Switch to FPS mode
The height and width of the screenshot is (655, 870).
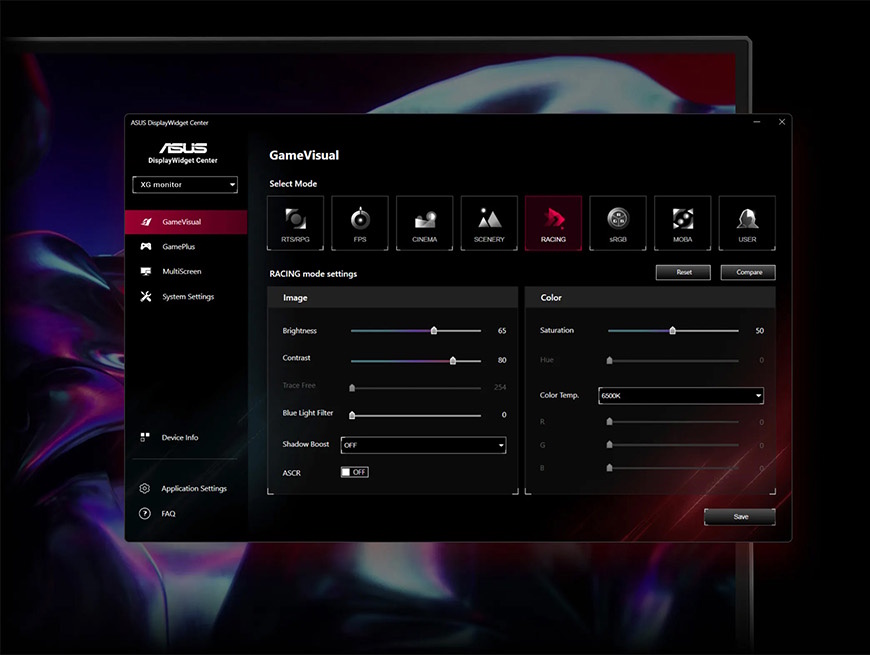[x=359, y=222]
